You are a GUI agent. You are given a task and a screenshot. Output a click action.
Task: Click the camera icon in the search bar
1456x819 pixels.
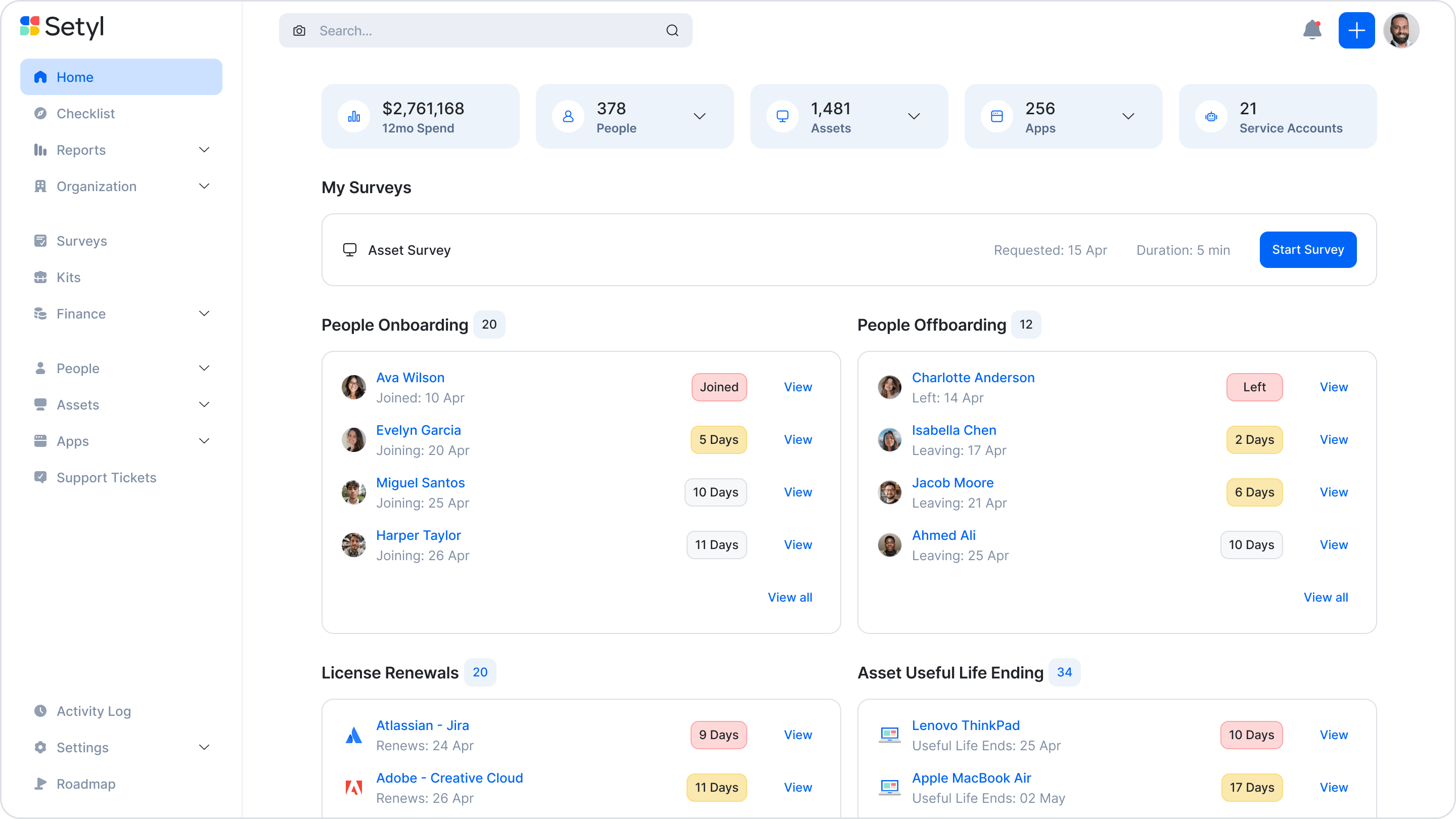pyautogui.click(x=299, y=30)
